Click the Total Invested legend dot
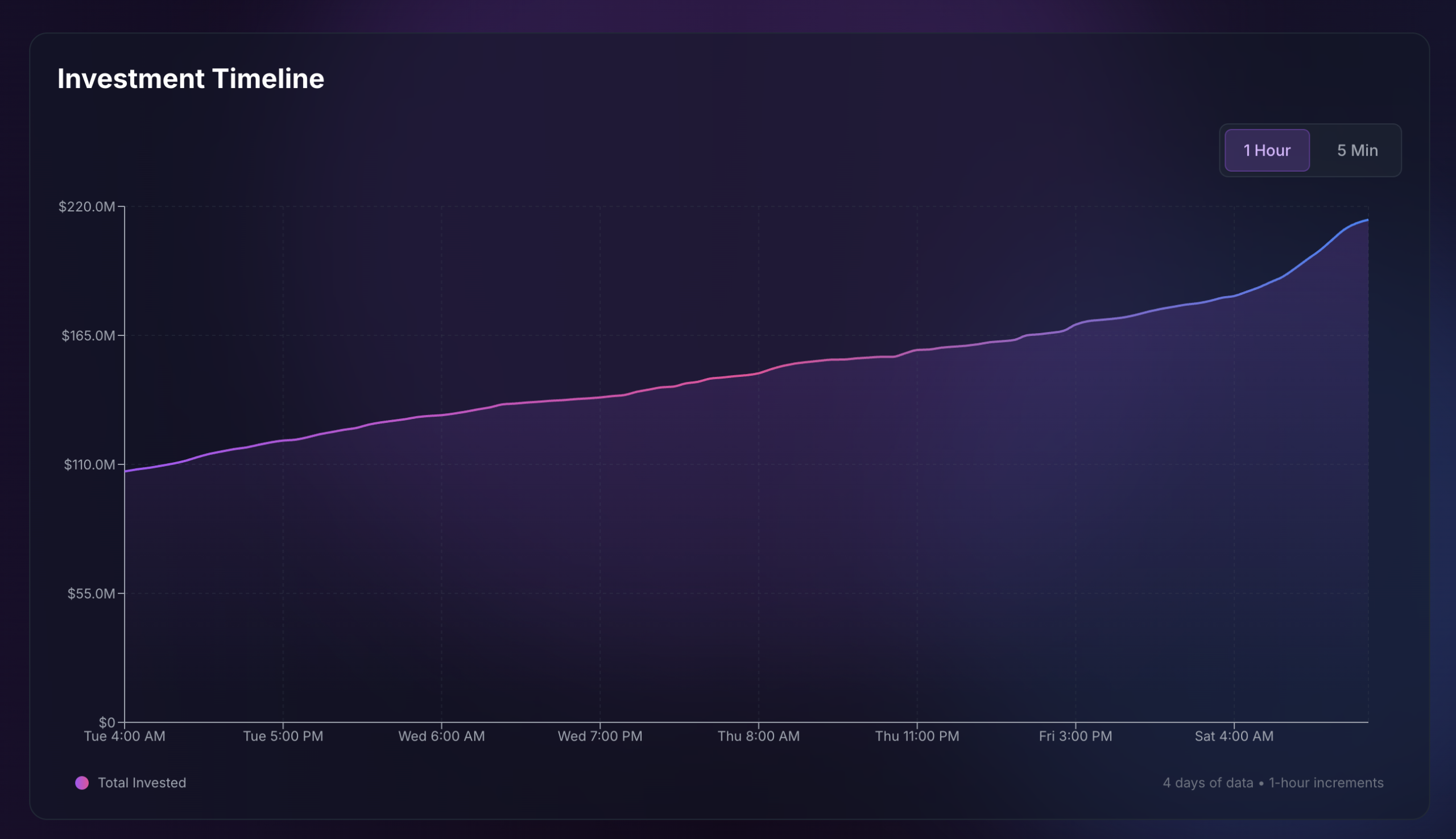The image size is (1456, 839). 82,783
